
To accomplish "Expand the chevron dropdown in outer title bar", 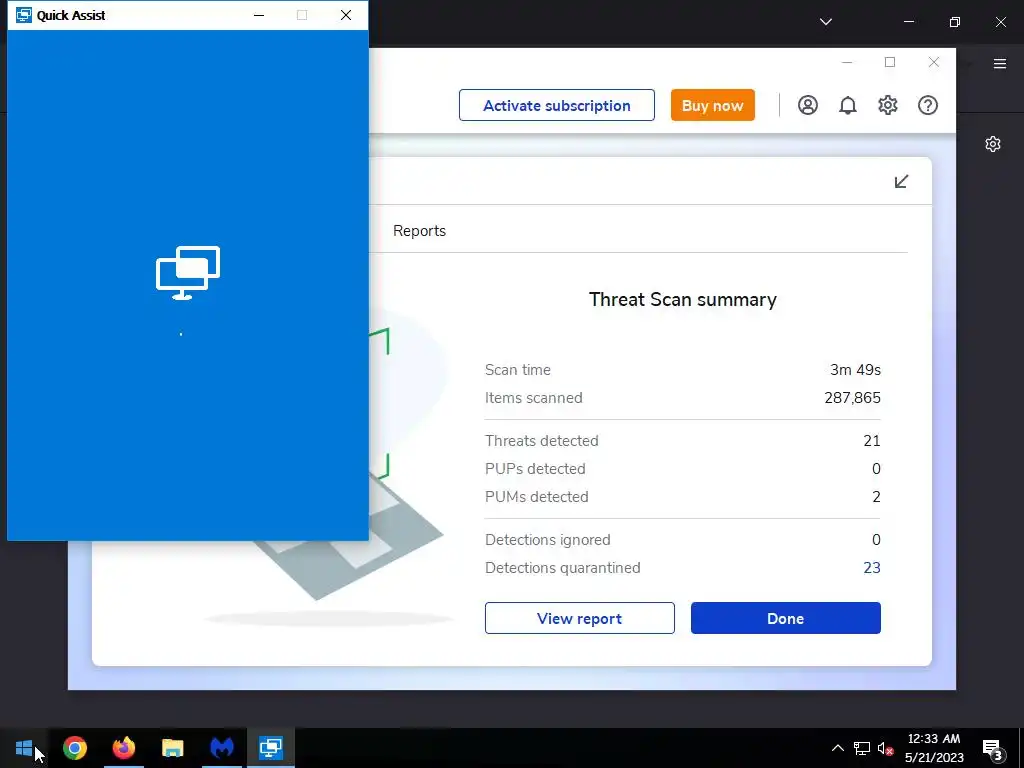I will [825, 22].
